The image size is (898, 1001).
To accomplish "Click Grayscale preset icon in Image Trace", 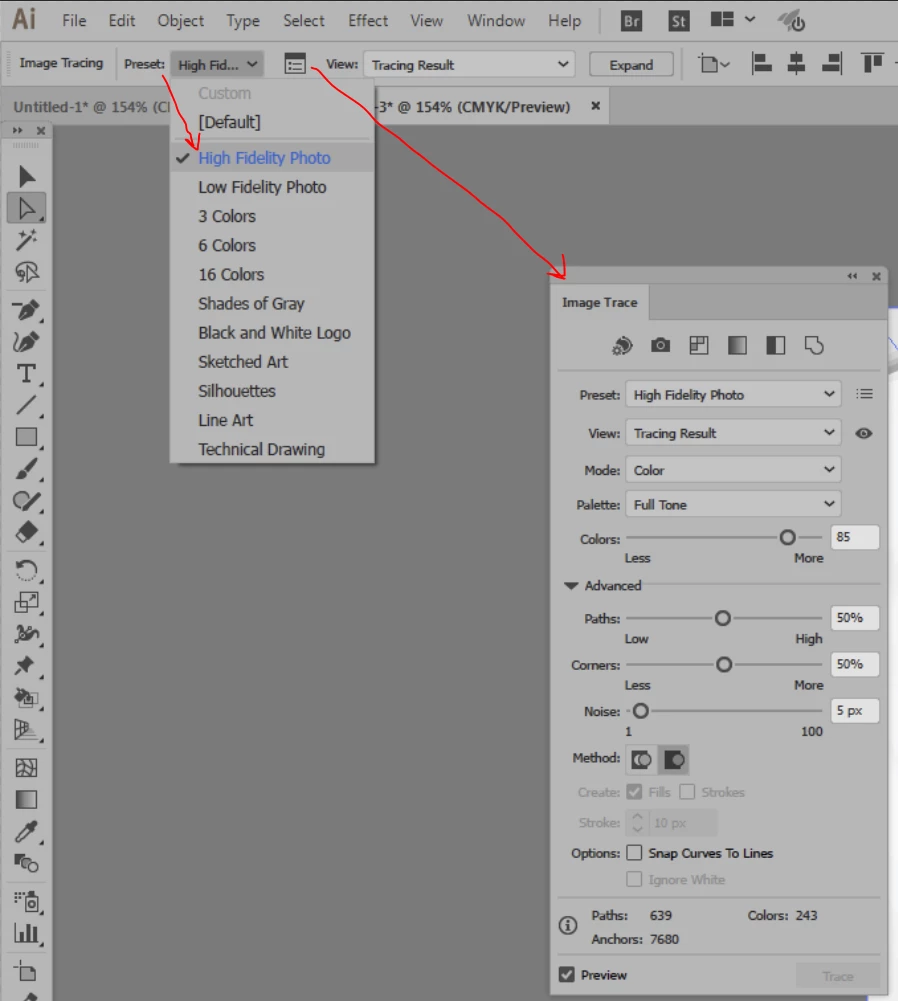I will tap(737, 346).
